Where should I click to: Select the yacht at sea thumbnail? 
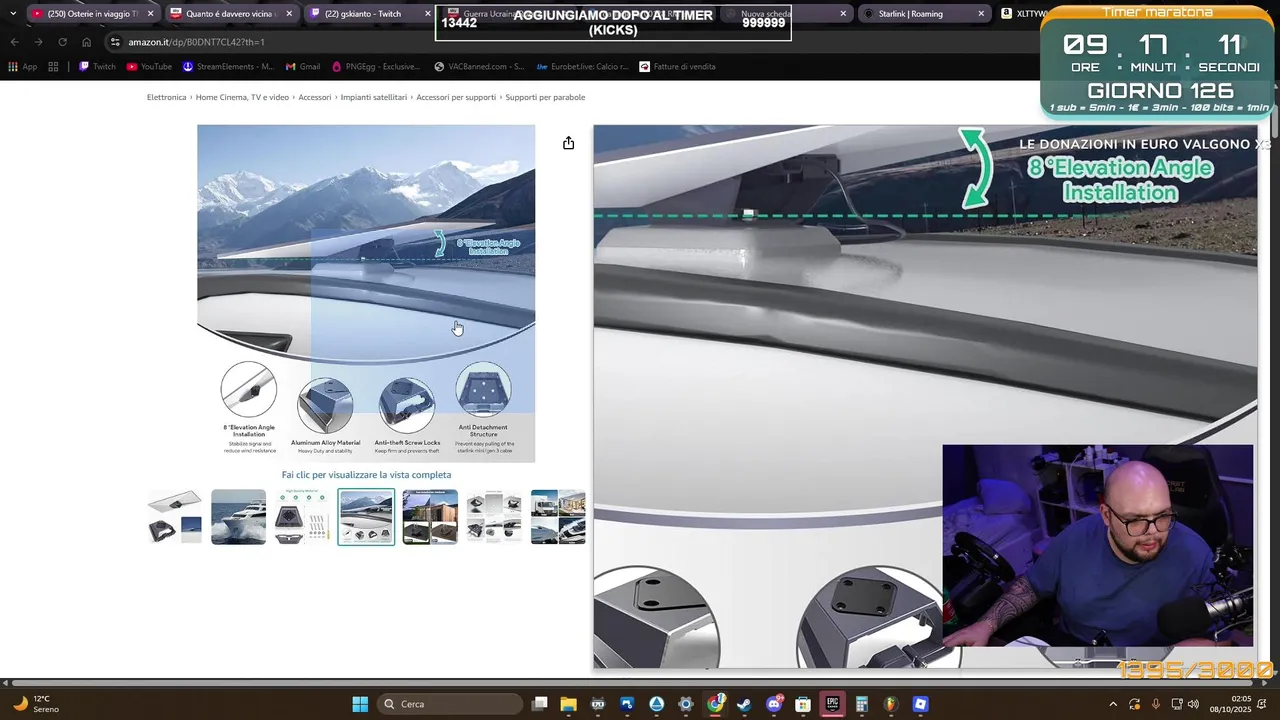238,517
